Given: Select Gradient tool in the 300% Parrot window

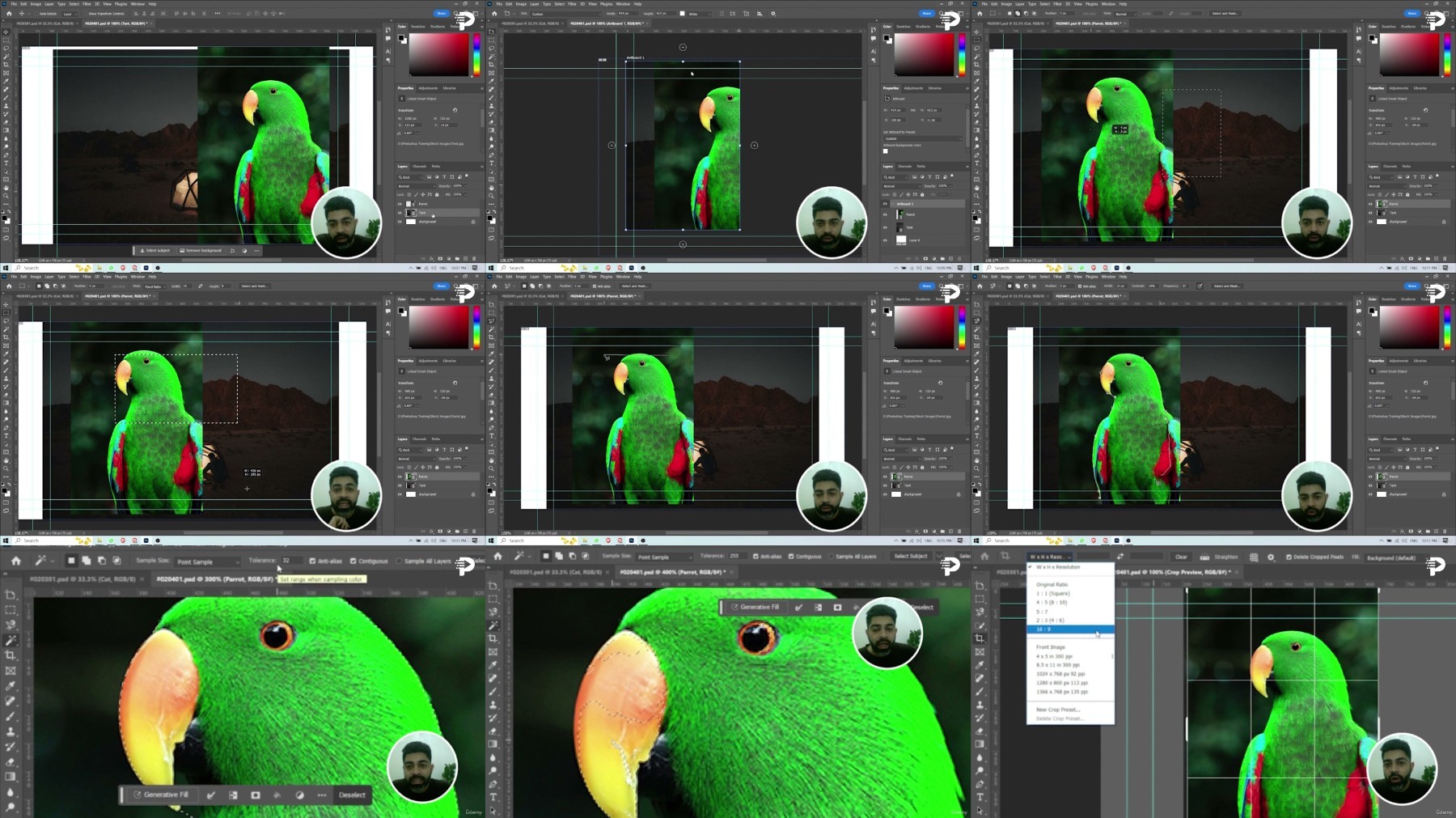Looking at the screenshot, I should [x=11, y=778].
